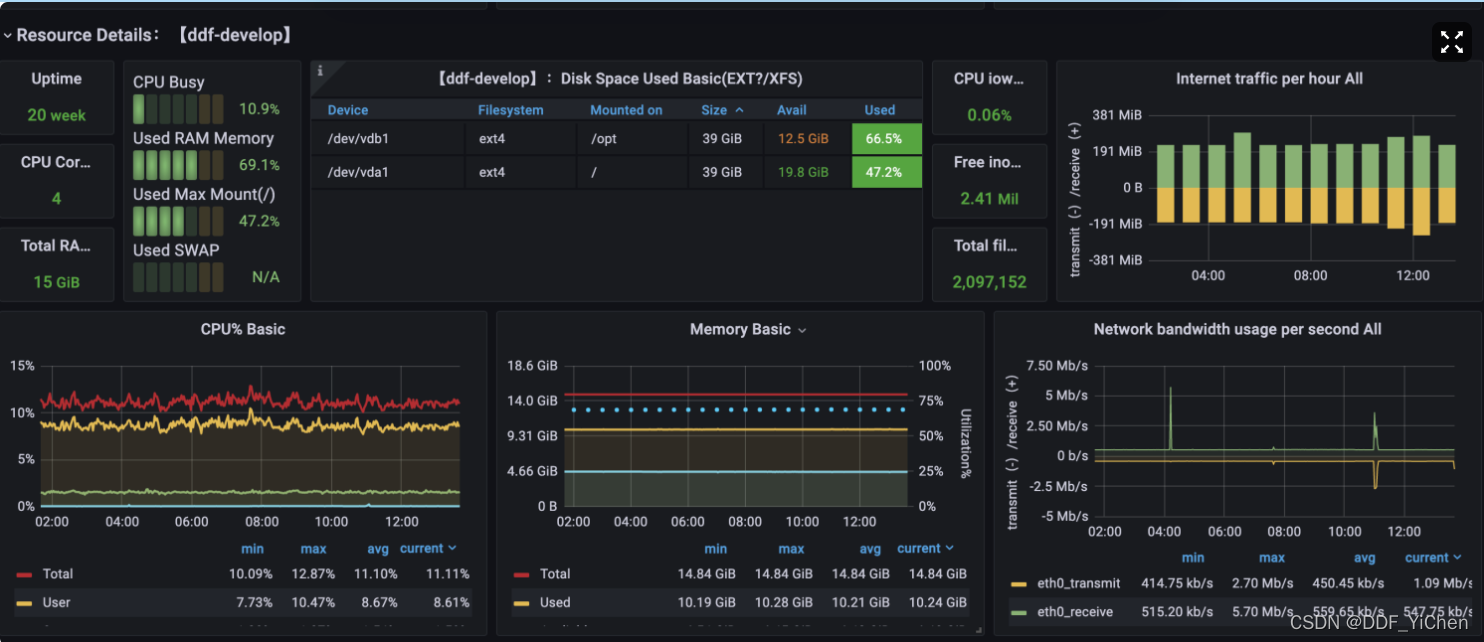
Task: Click the fullscreen expand icon
Action: click(x=1451, y=41)
